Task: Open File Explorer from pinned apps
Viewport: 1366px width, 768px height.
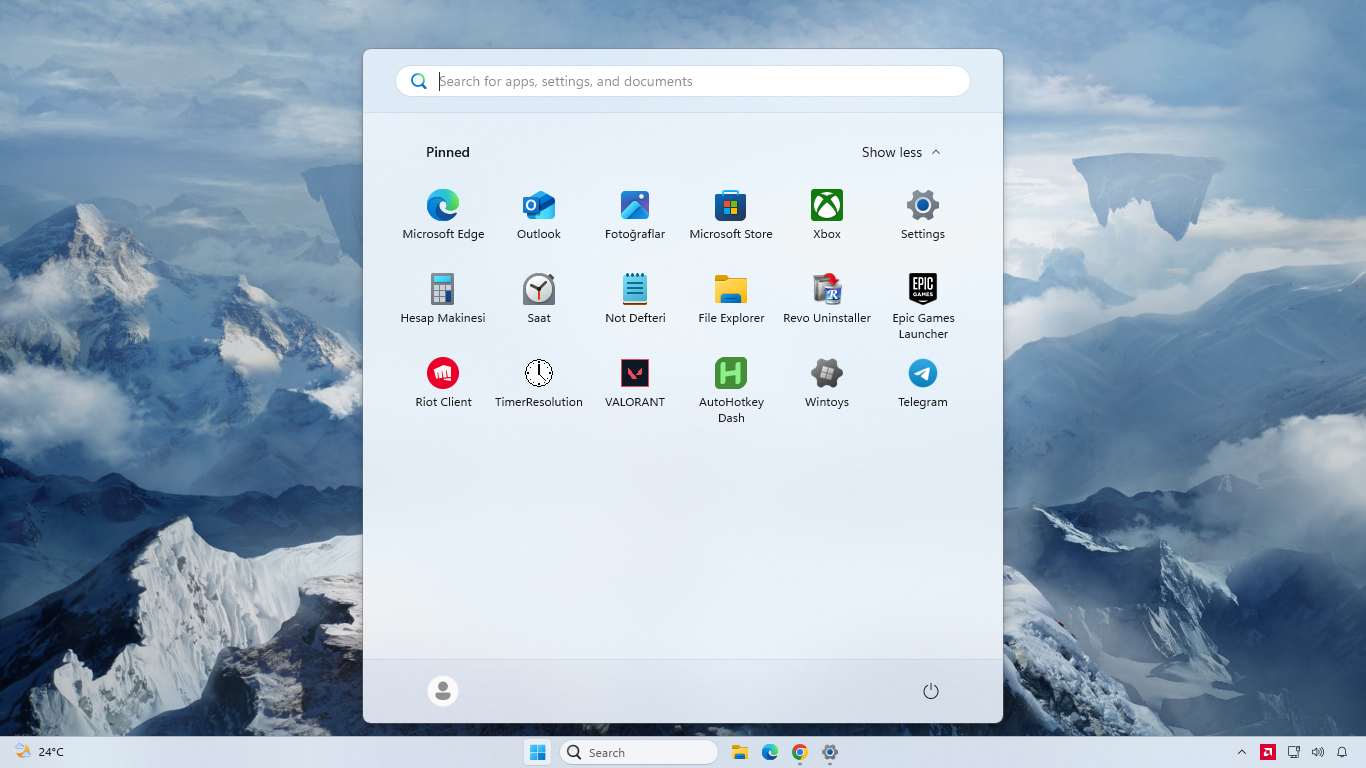Action: point(731,299)
